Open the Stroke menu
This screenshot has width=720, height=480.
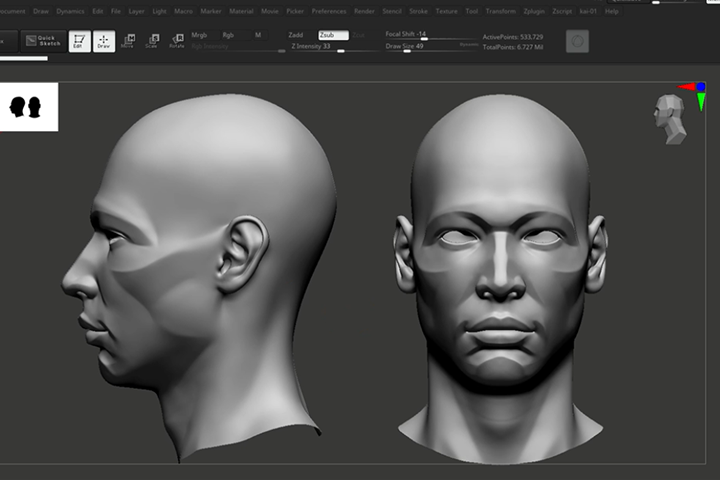coord(418,11)
